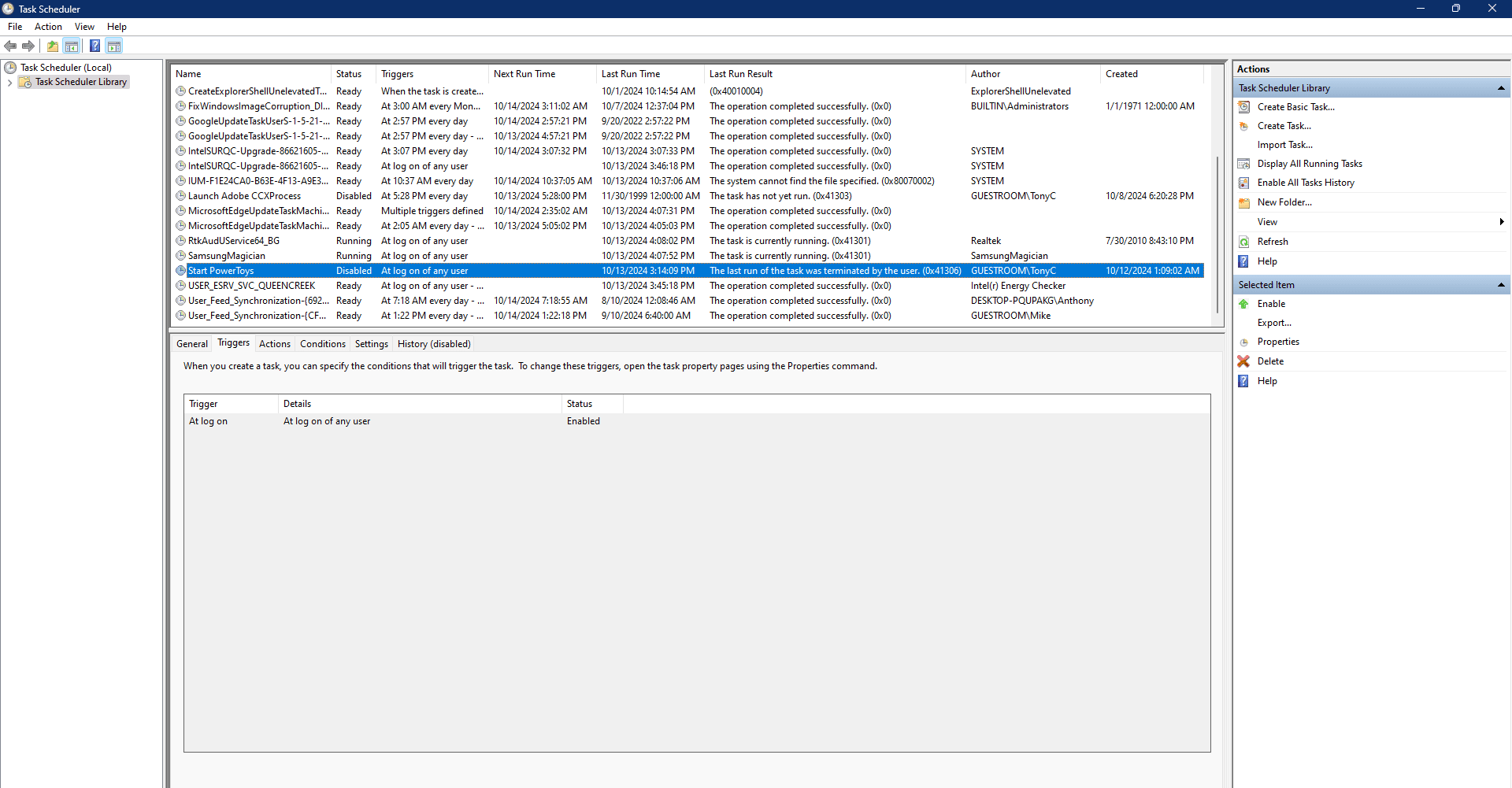The image size is (1512, 788).
Task: Sort tasks by the Status column header
Action: click(354, 74)
